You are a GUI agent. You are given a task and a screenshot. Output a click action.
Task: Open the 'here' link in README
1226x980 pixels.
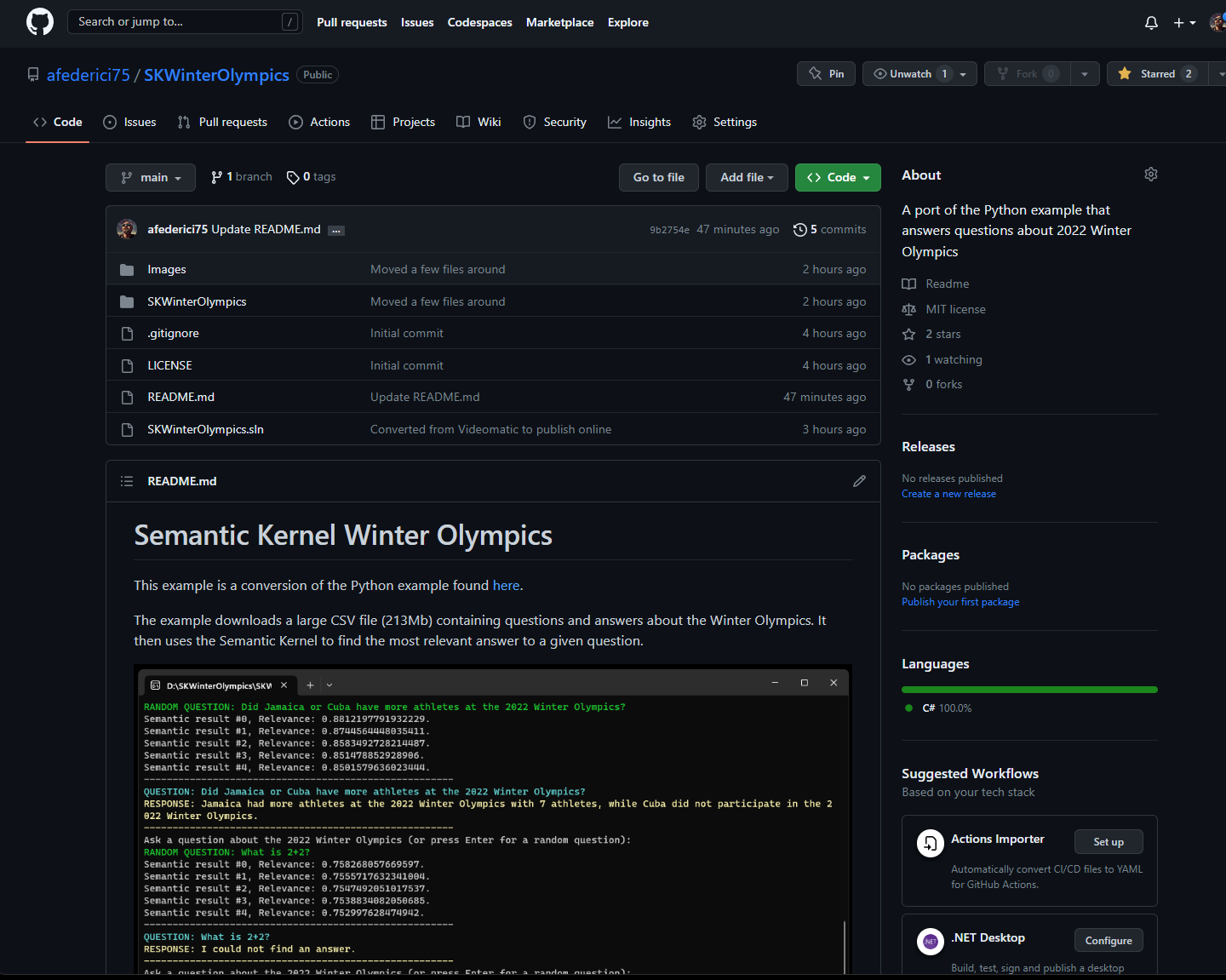coord(506,586)
